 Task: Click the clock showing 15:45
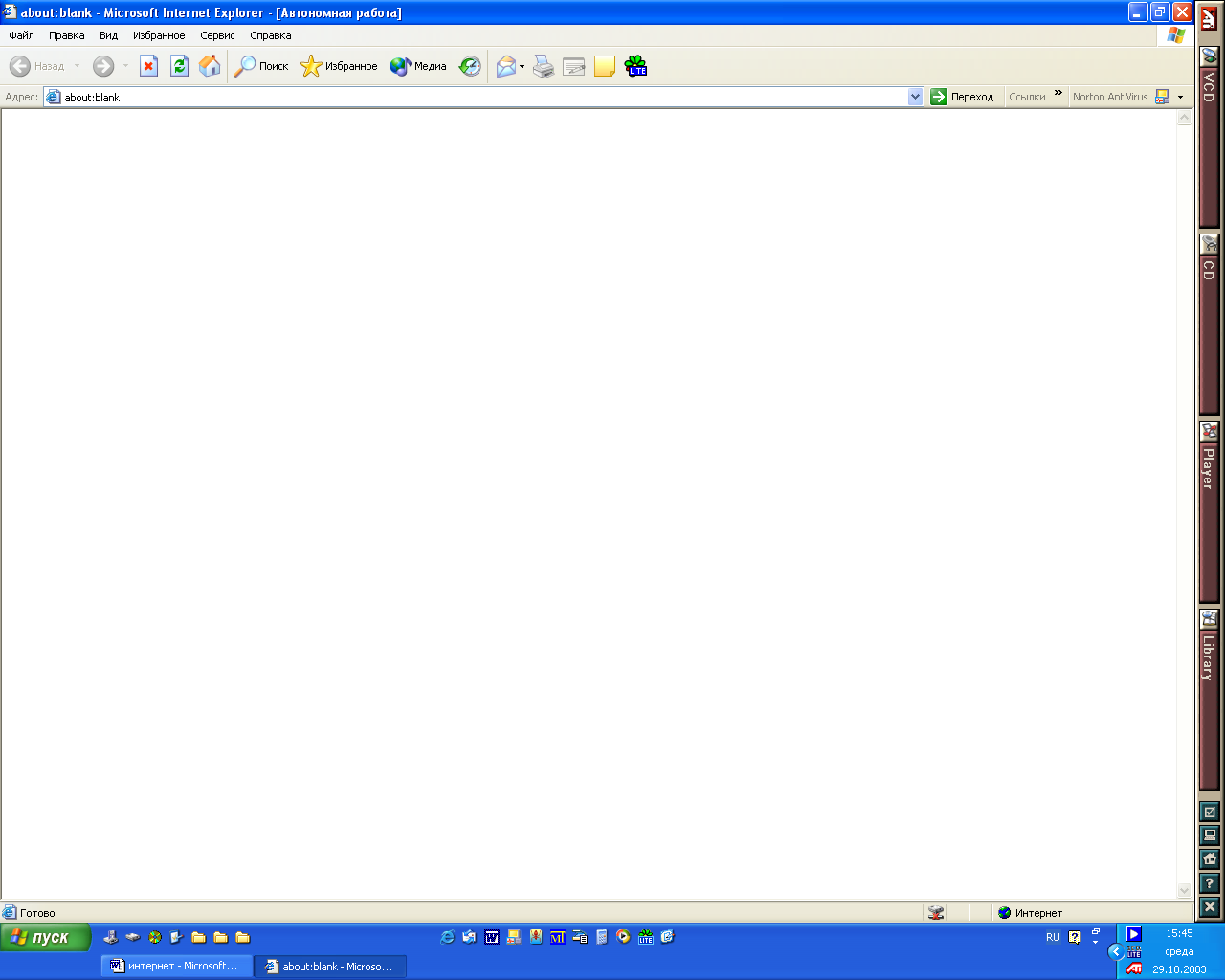(1179, 933)
